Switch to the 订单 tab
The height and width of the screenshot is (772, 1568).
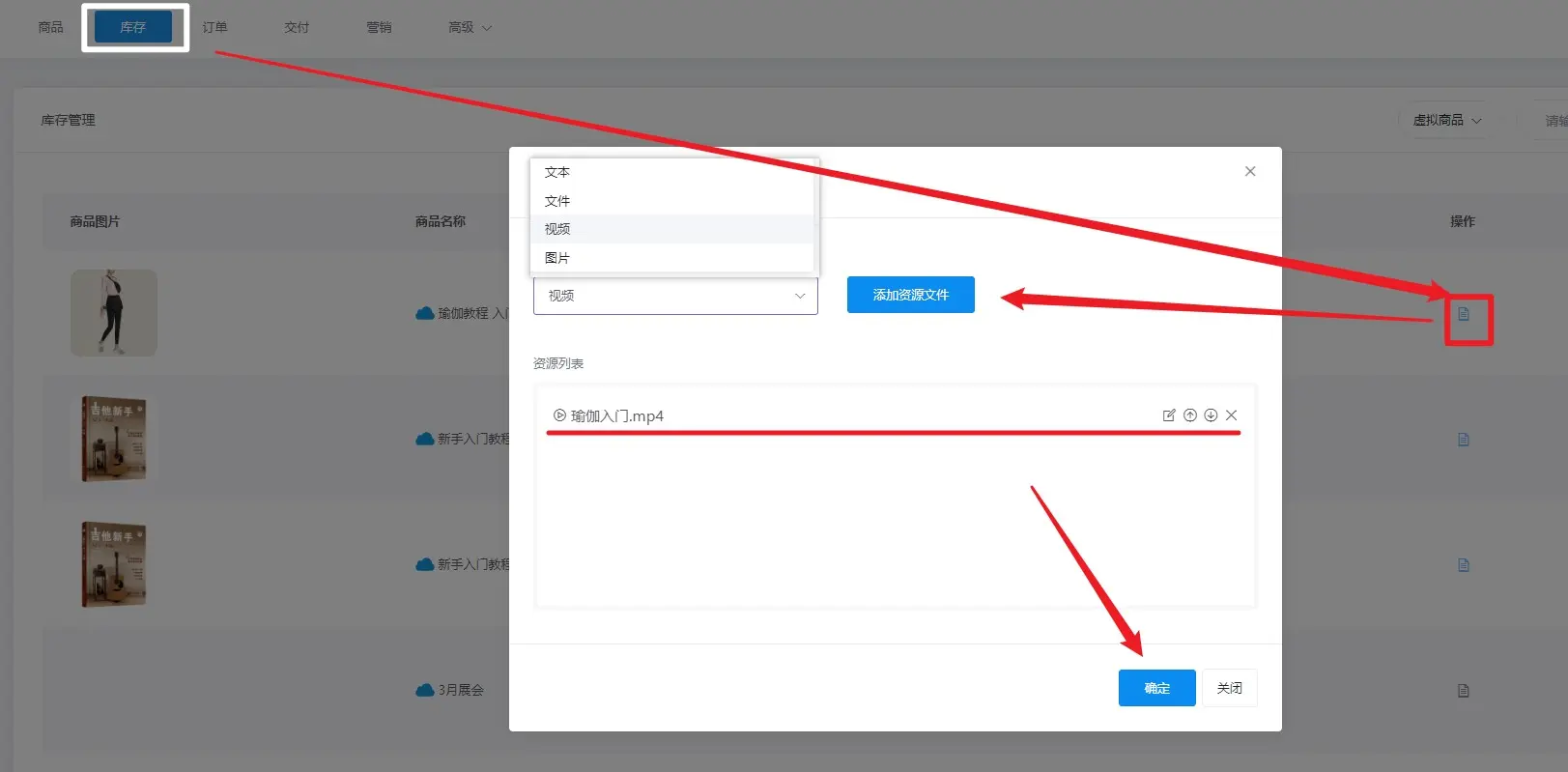coord(214,27)
